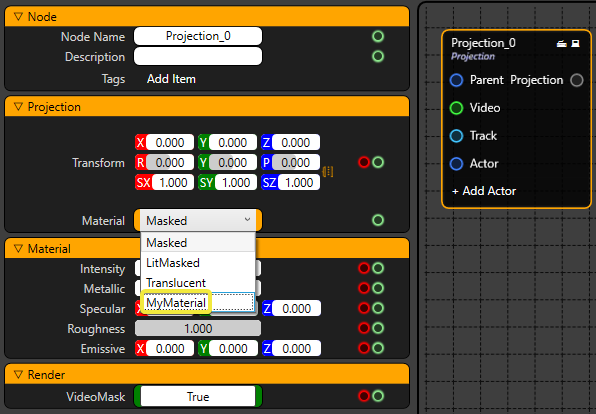596x414 pixels.
Task: Toggle the green circle beside Material dropdown
Action: click(378, 220)
